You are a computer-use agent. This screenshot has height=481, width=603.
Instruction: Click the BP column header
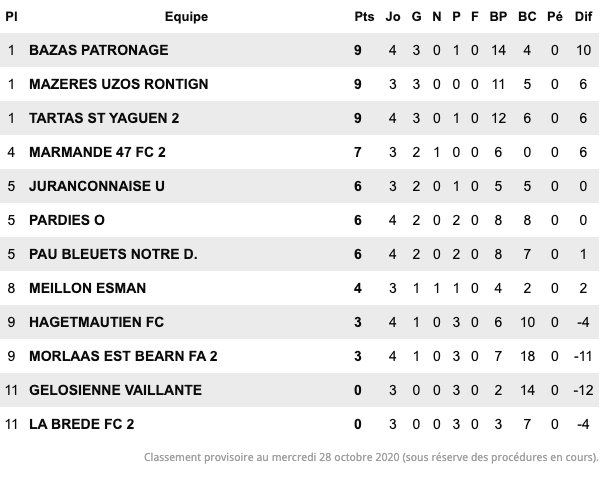(498, 17)
